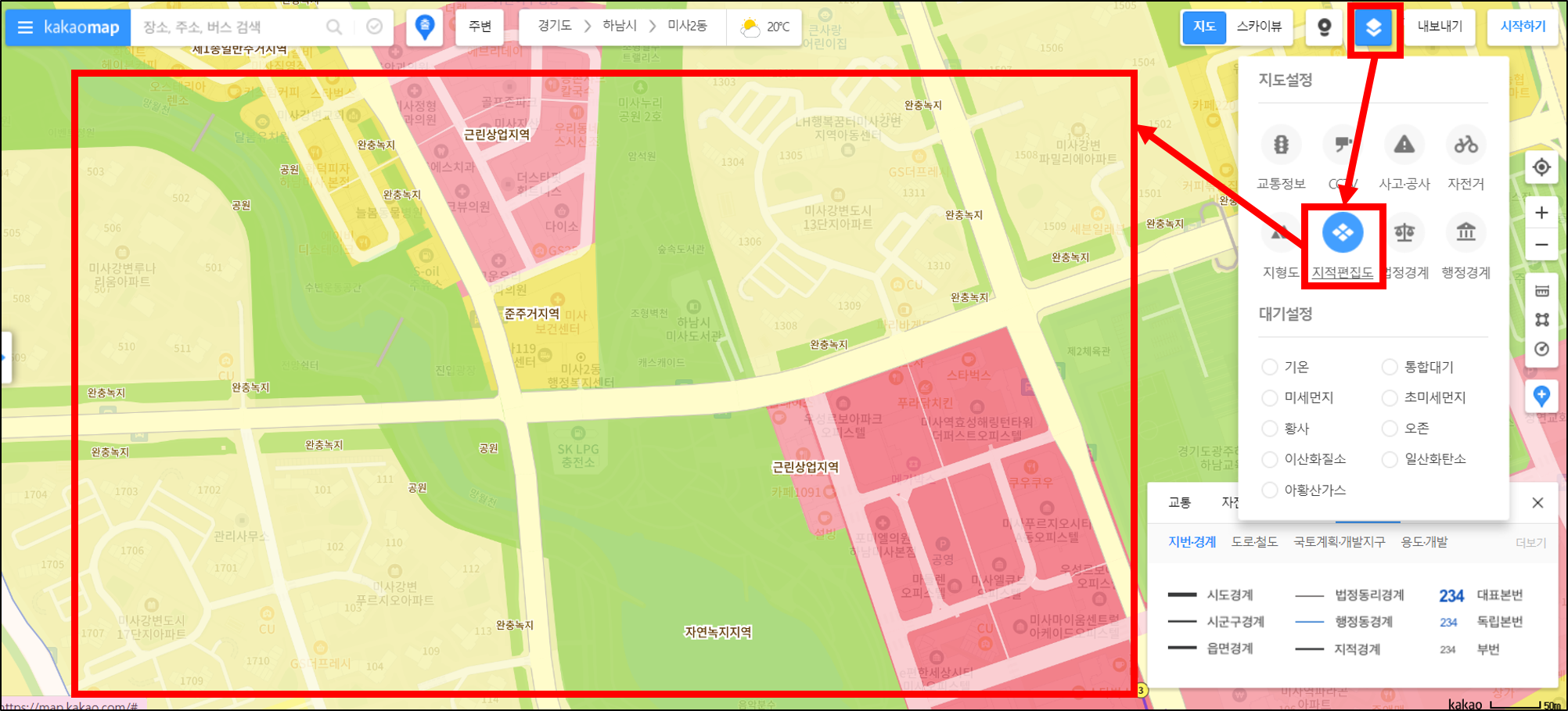Click the 자연녹지지역 zone label
Image resolution: width=1568 pixels, height=711 pixels.
click(718, 632)
